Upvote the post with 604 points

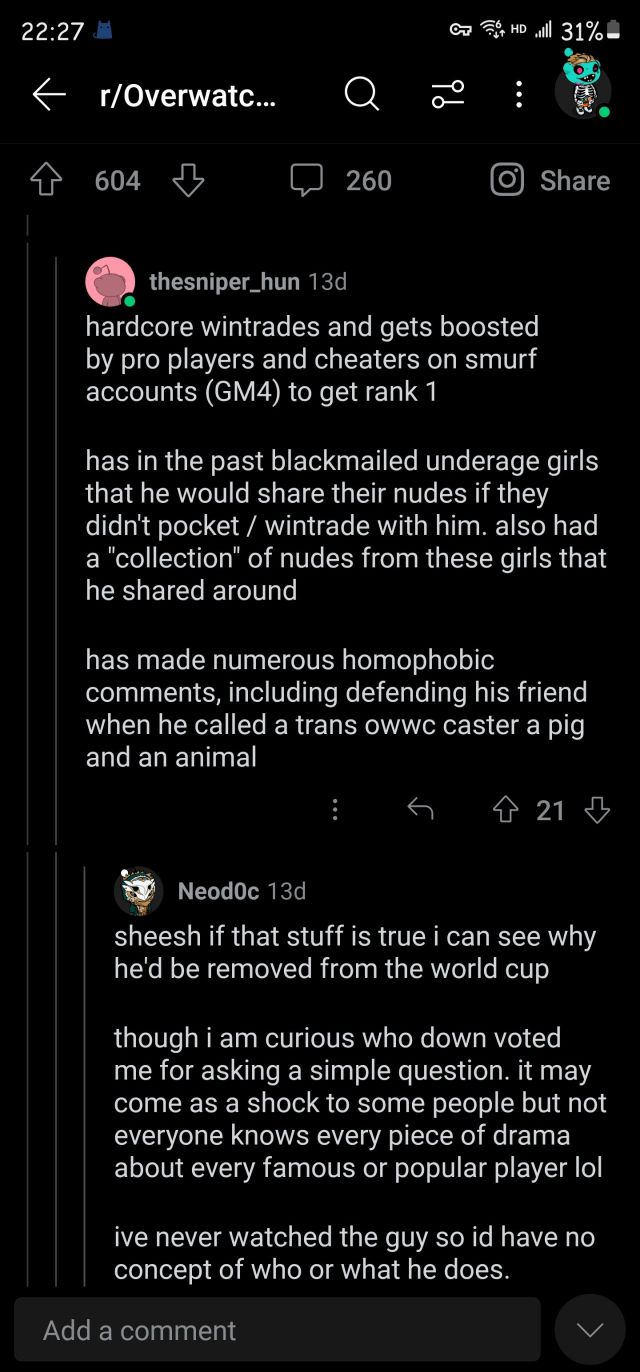pyautogui.click(x=46, y=181)
